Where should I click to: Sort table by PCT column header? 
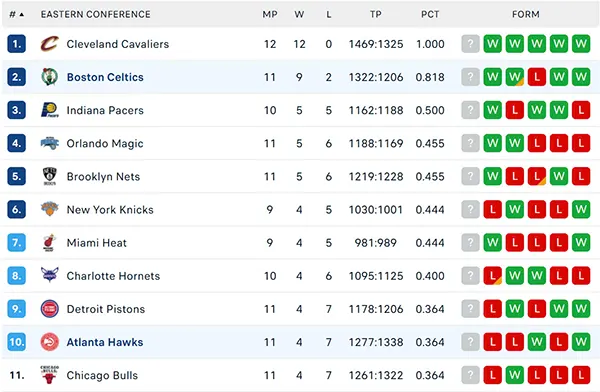pyautogui.click(x=430, y=15)
